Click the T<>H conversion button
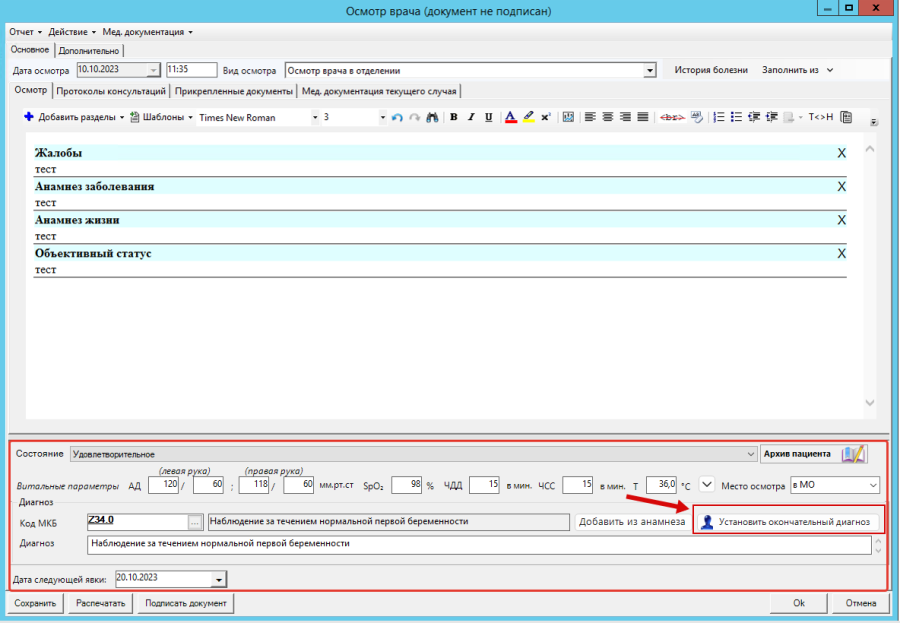900x623 pixels. pos(821,117)
